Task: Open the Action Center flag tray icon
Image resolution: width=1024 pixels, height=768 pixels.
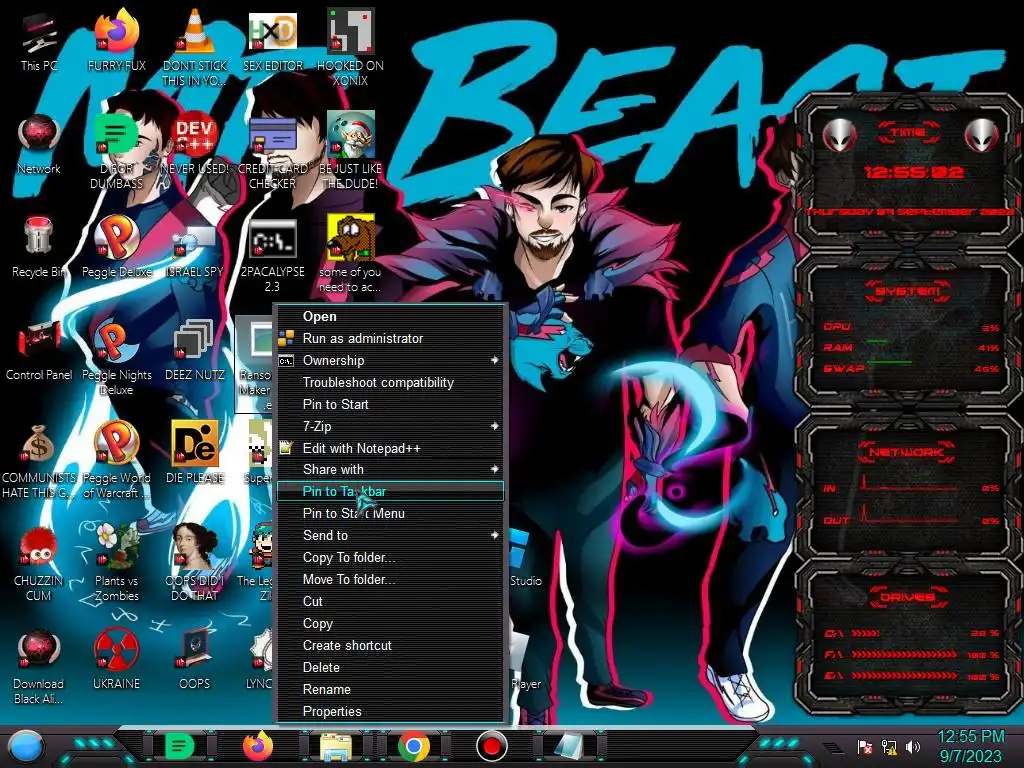Action: (x=865, y=746)
